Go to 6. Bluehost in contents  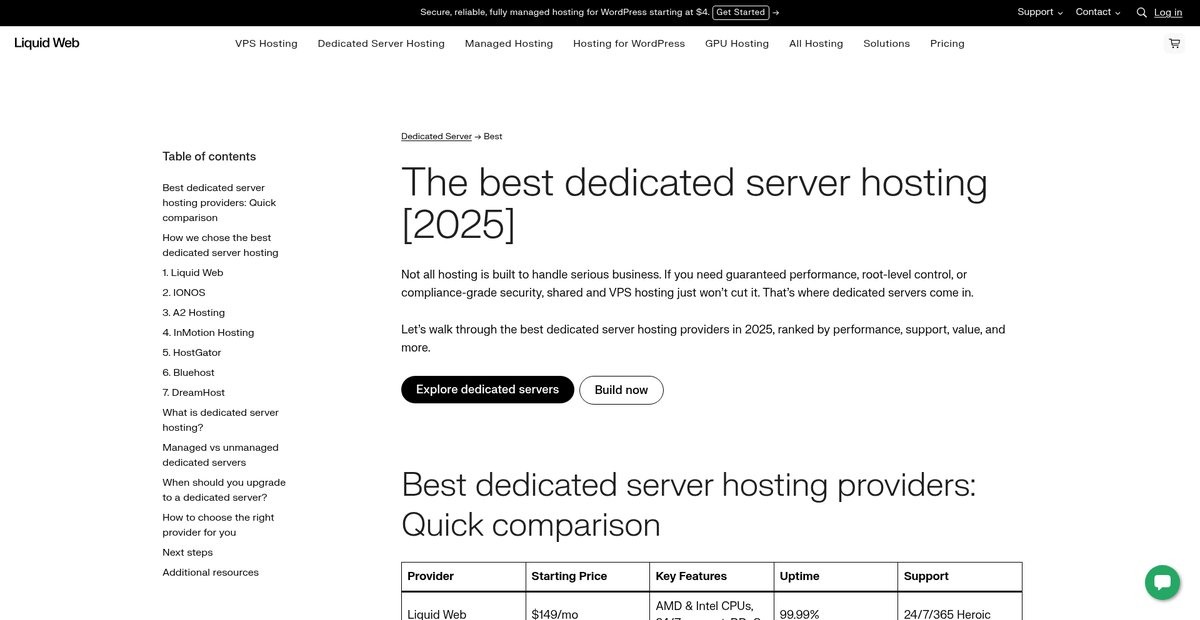point(188,373)
